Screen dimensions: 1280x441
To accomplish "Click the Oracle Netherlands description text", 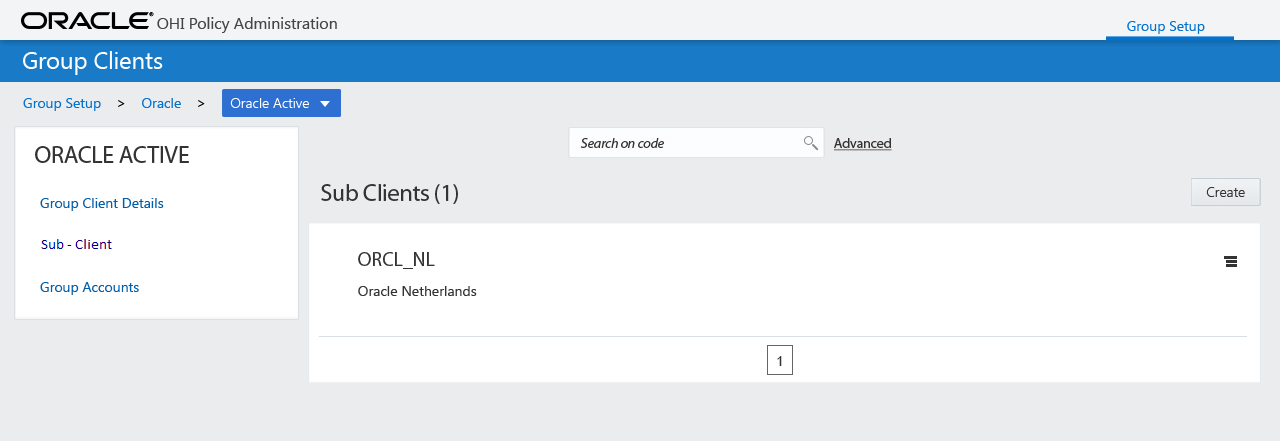I will pos(417,292).
